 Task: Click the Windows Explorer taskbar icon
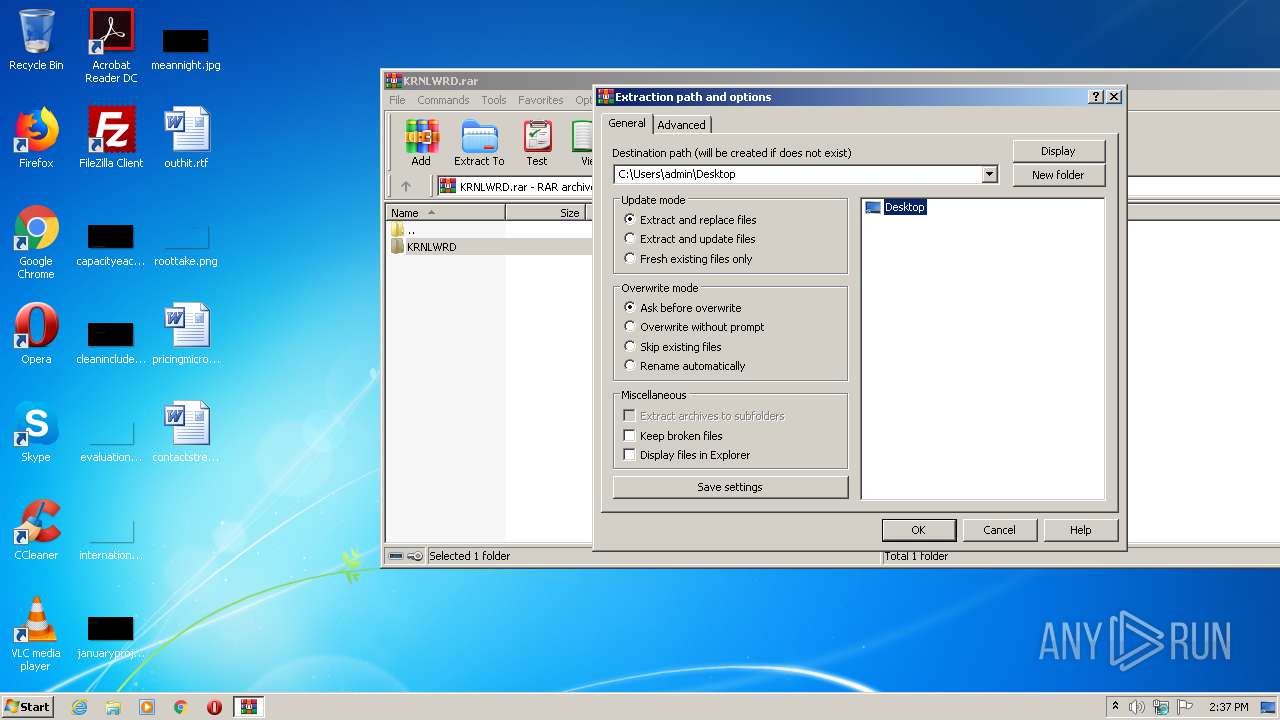113,707
